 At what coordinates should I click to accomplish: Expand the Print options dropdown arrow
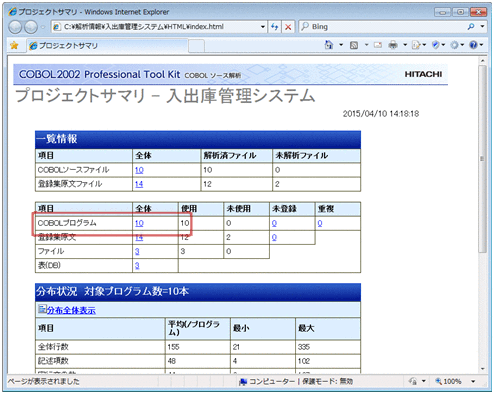click(x=405, y=45)
